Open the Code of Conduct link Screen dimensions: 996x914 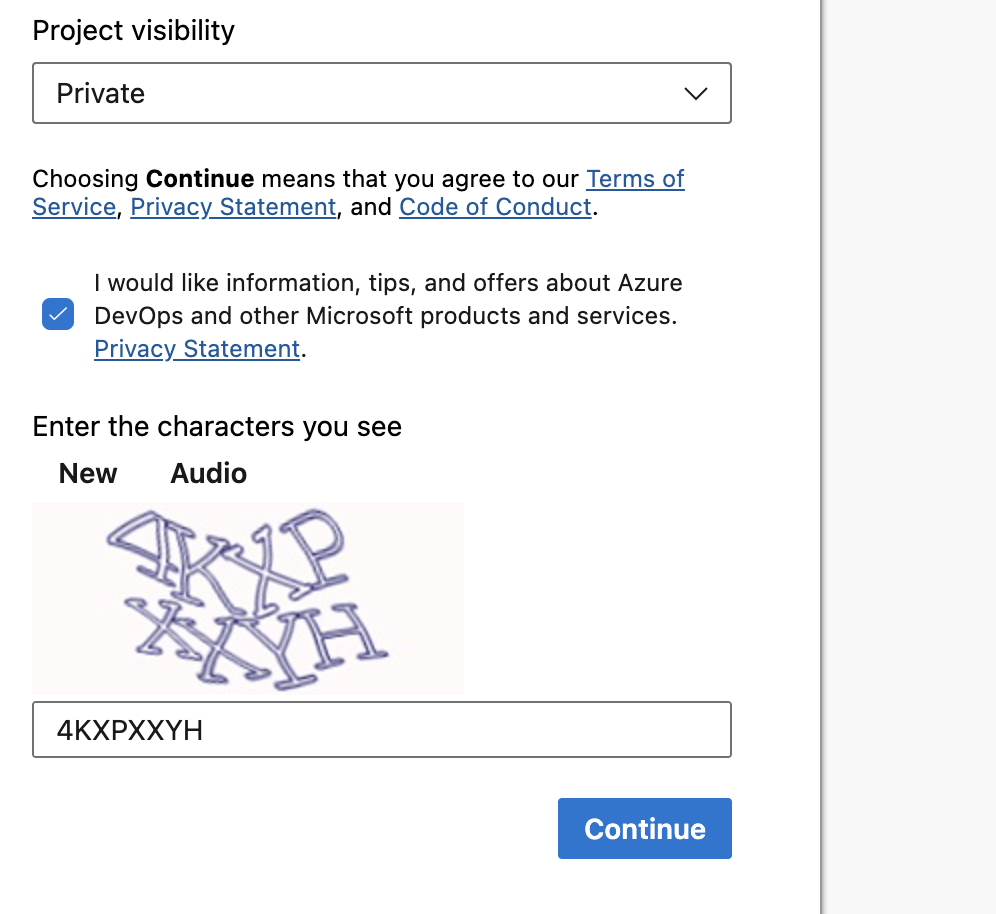[x=495, y=207]
